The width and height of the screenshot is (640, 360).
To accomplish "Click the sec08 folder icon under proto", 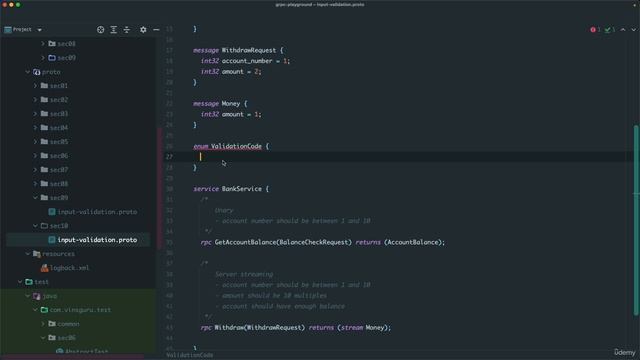I will [x=44, y=184].
